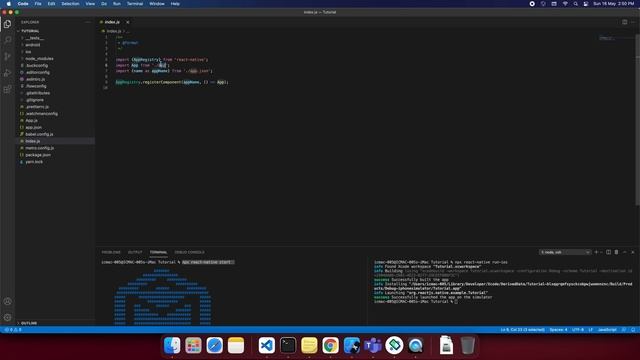Open the Run and Debug view
640x360 pixels.
pyautogui.click(x=7, y=73)
